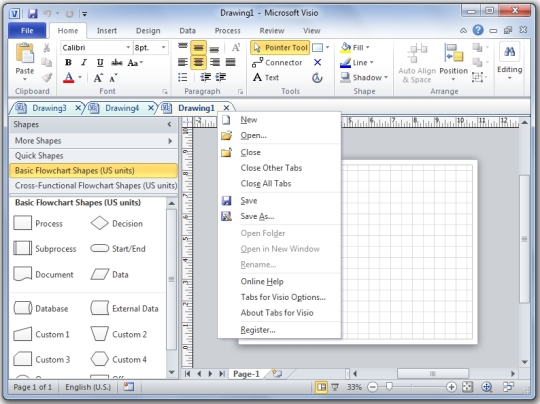Select the Subprocess shape
540x404 pixels.
click(44, 249)
